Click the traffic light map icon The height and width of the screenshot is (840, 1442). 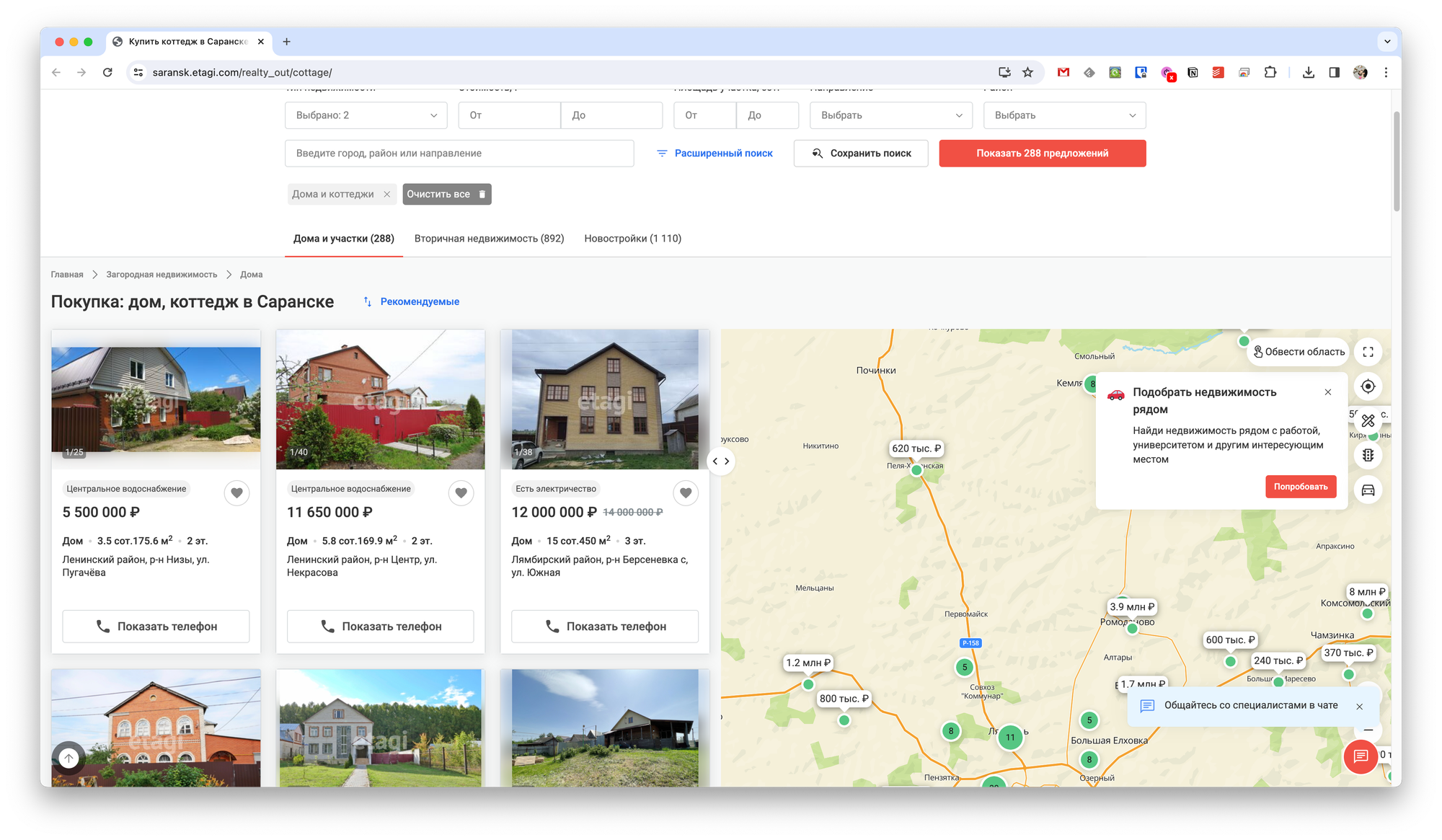pyautogui.click(x=1368, y=455)
